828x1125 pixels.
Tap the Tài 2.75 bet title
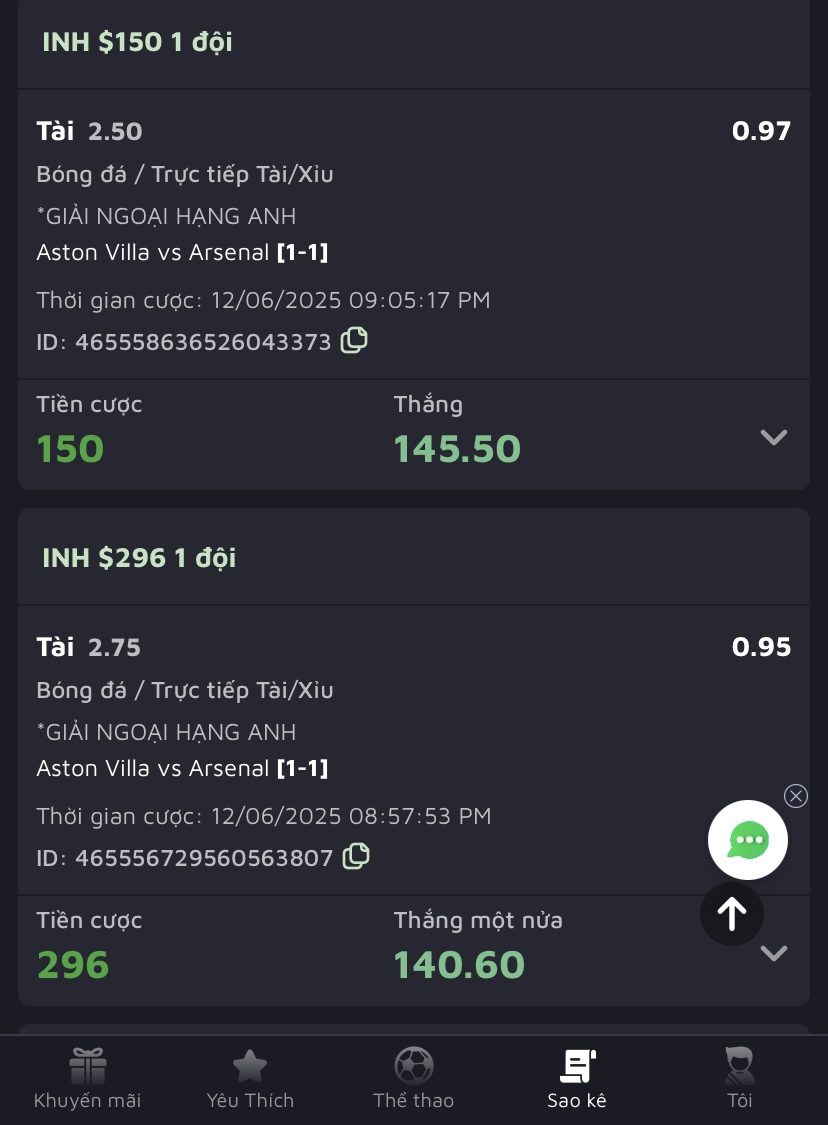coord(89,647)
